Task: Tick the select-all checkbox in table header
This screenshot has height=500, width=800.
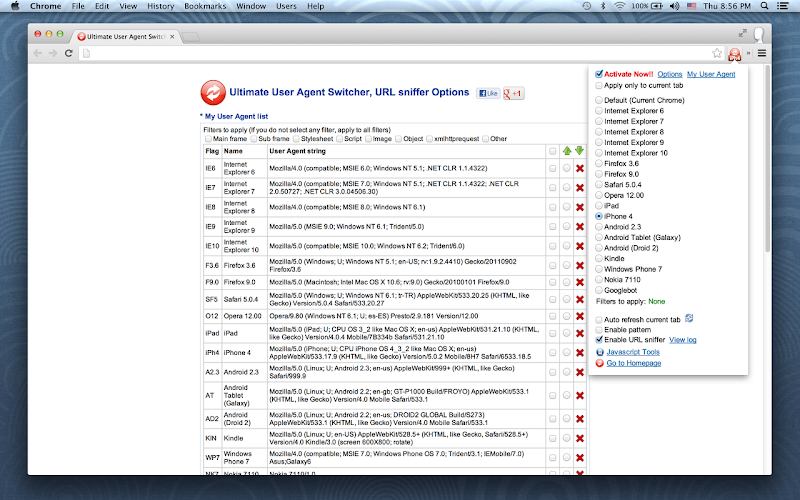Action: [553, 152]
